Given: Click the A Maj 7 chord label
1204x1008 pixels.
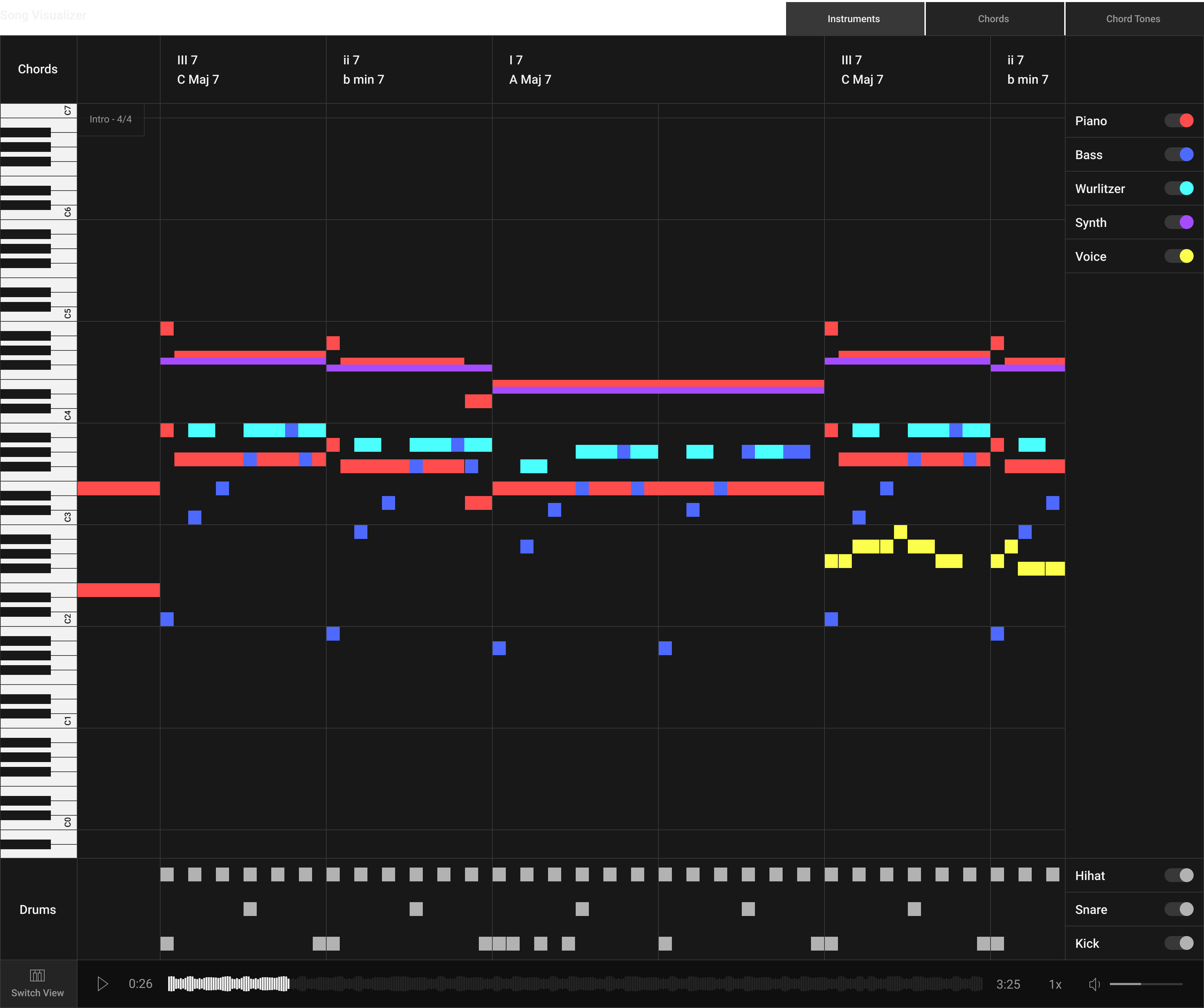Looking at the screenshot, I should pos(530,80).
